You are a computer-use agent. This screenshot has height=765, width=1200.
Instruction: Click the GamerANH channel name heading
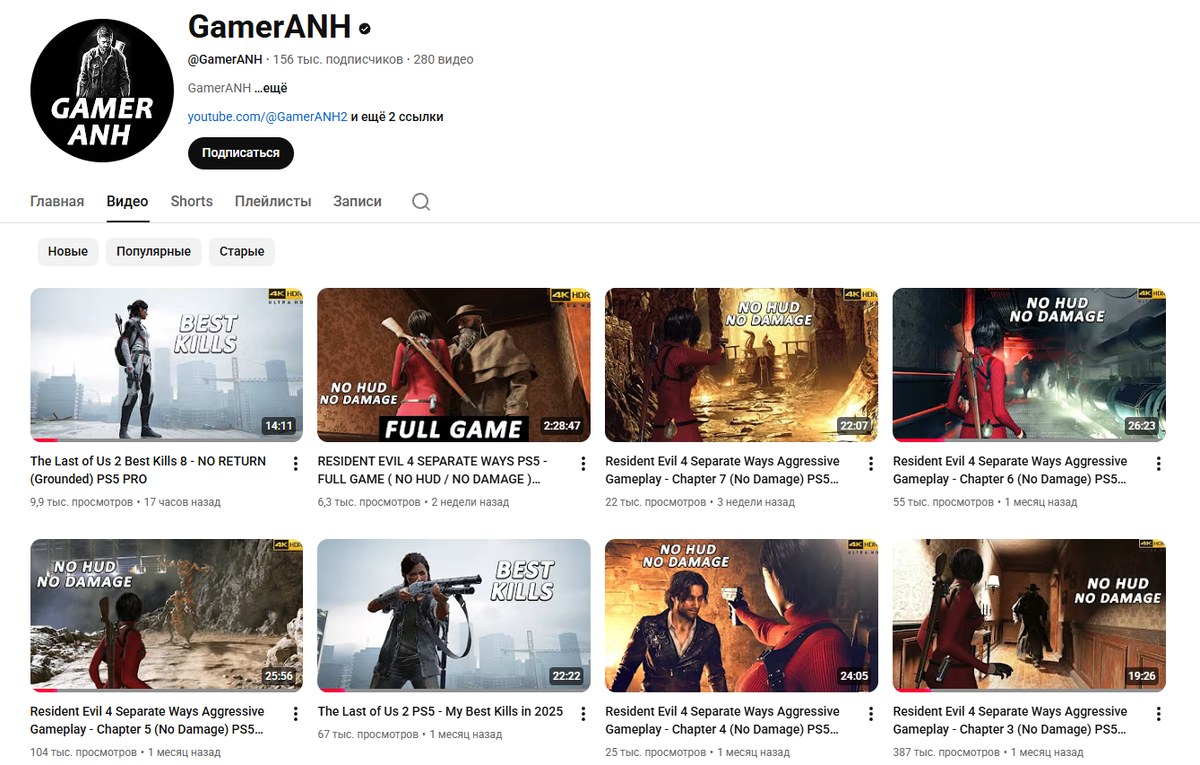coord(268,27)
